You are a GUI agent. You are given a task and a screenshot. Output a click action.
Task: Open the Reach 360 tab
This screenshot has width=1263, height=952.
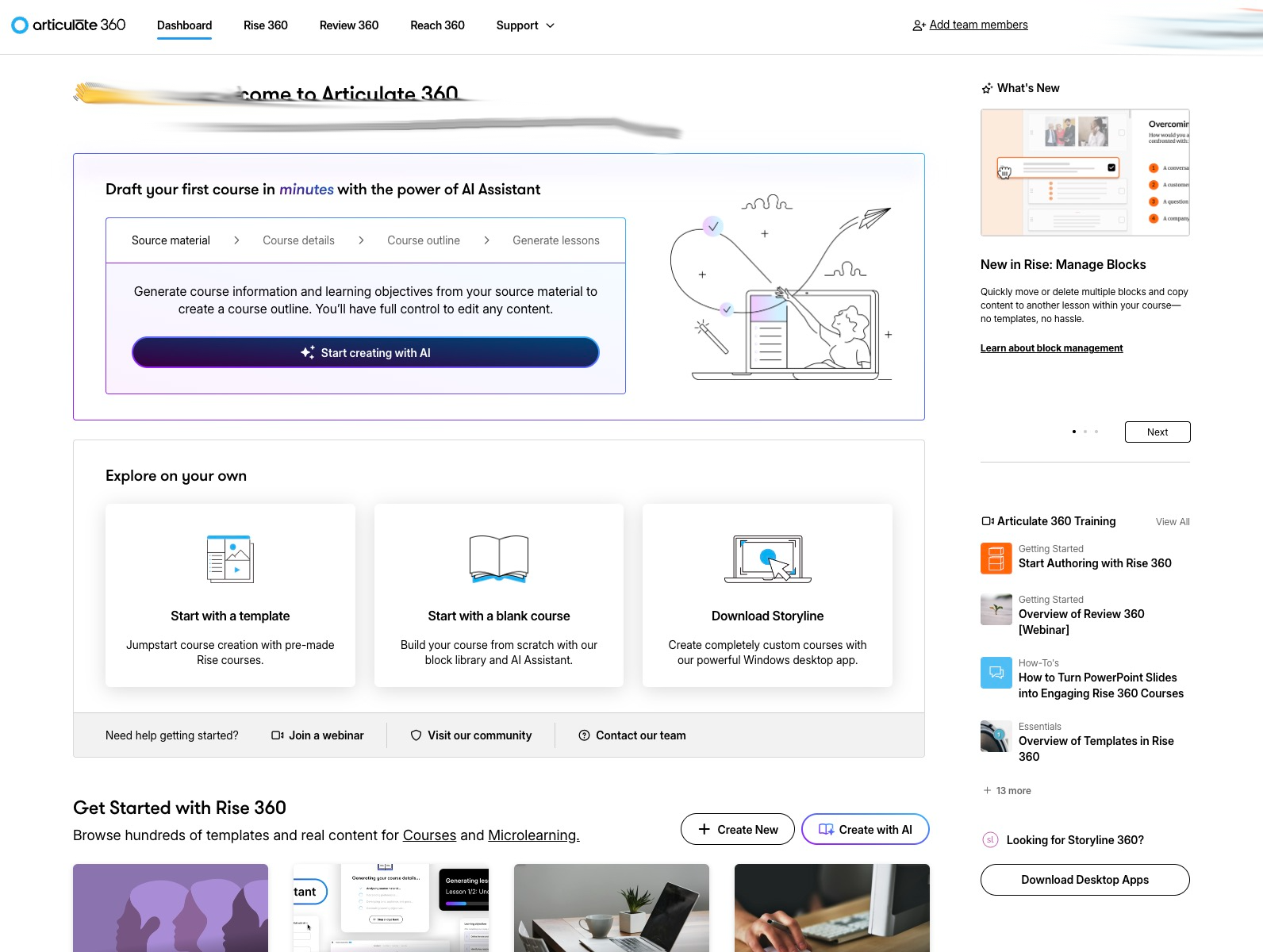(x=437, y=25)
